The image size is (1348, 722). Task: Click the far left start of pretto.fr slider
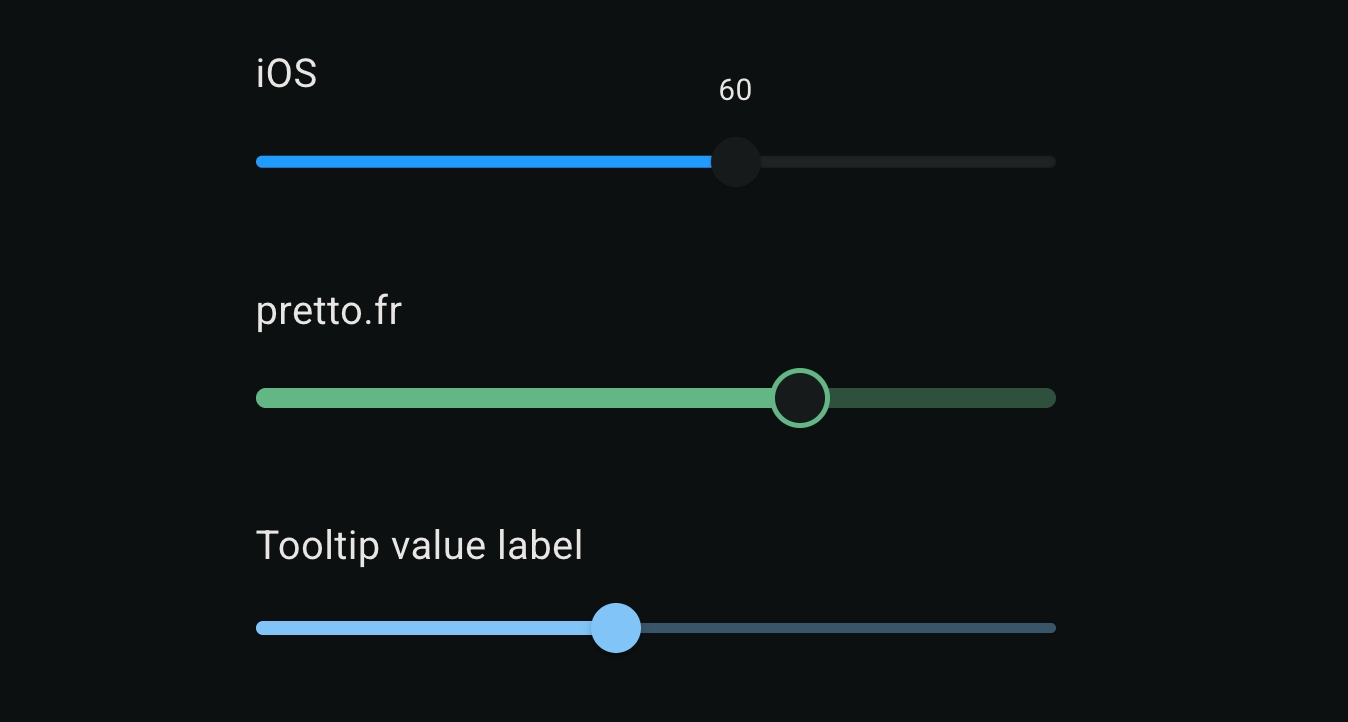pos(261,398)
